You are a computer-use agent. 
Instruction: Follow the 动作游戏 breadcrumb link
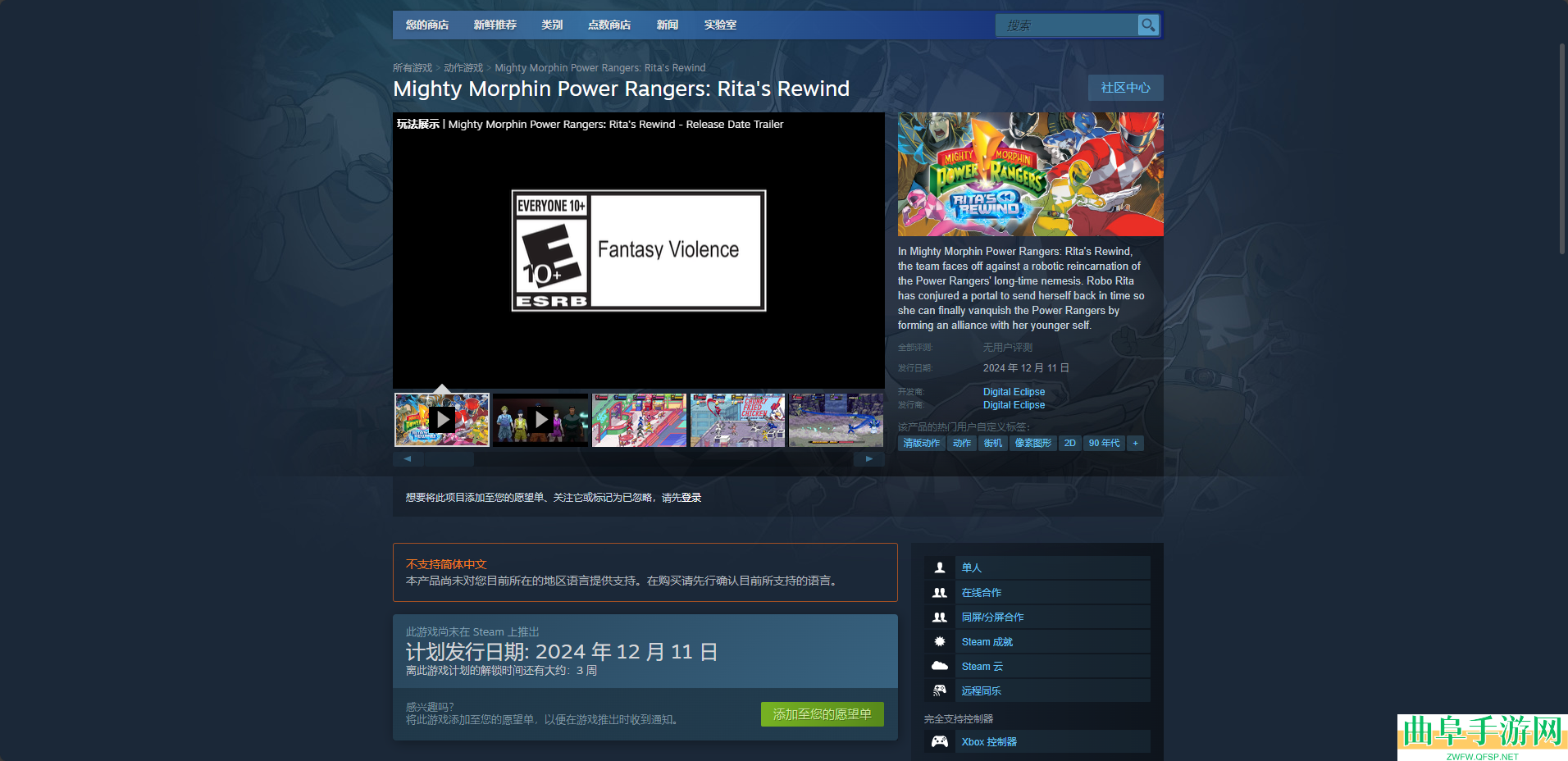pos(463,68)
